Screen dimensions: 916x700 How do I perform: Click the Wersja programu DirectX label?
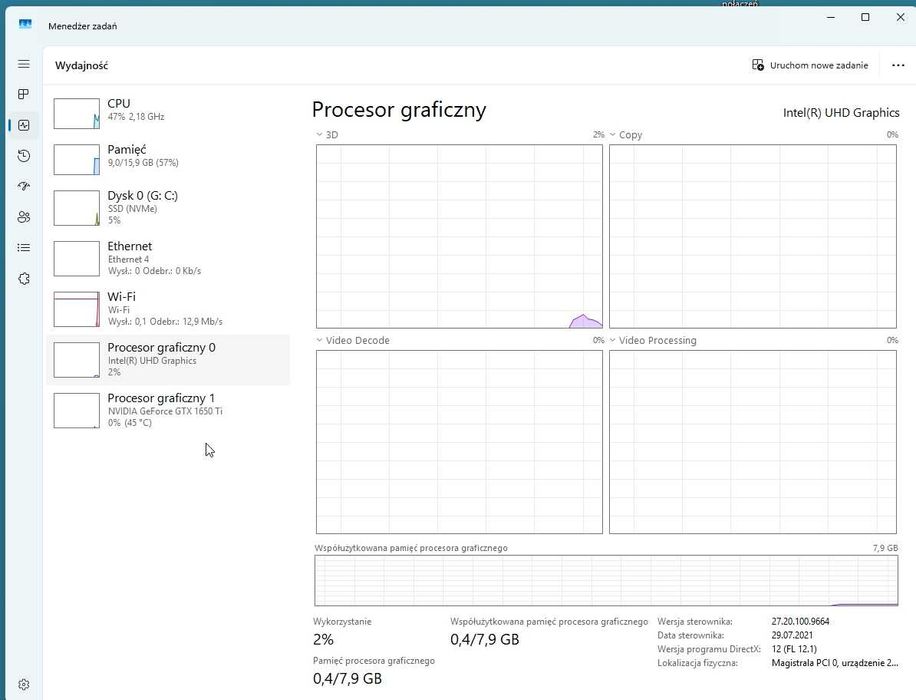(709, 649)
